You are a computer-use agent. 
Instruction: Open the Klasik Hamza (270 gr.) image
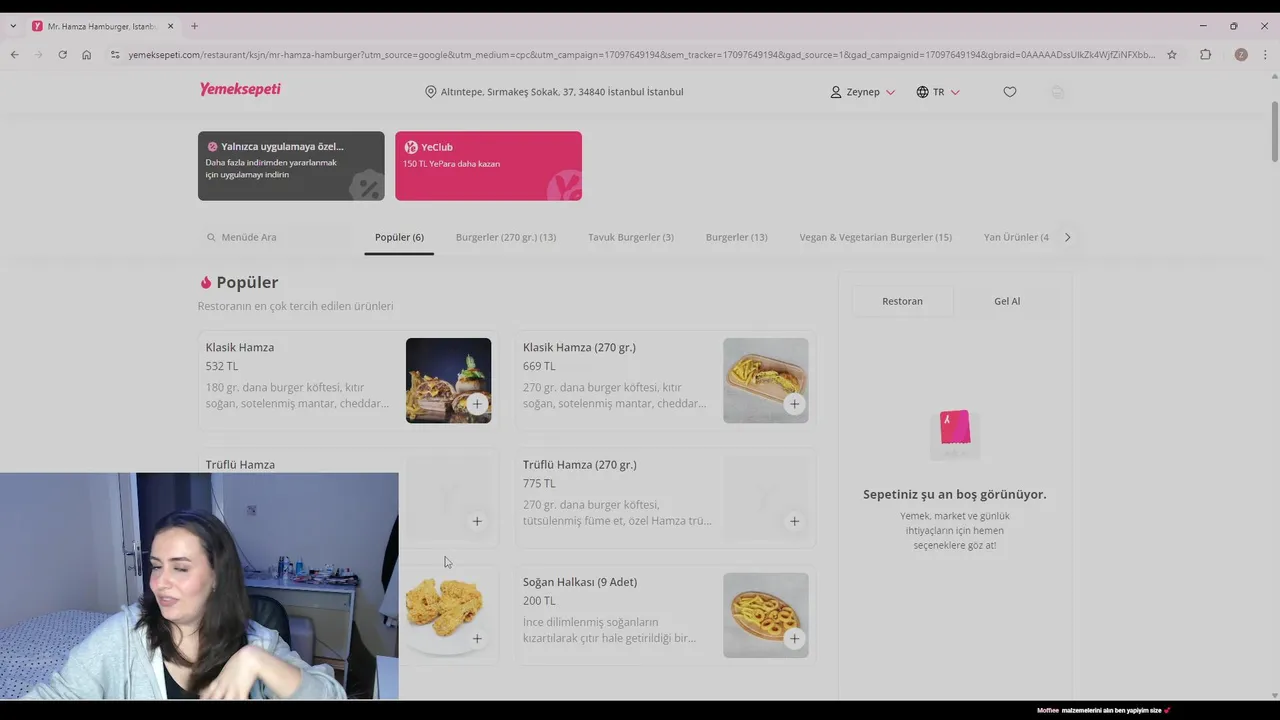point(766,380)
